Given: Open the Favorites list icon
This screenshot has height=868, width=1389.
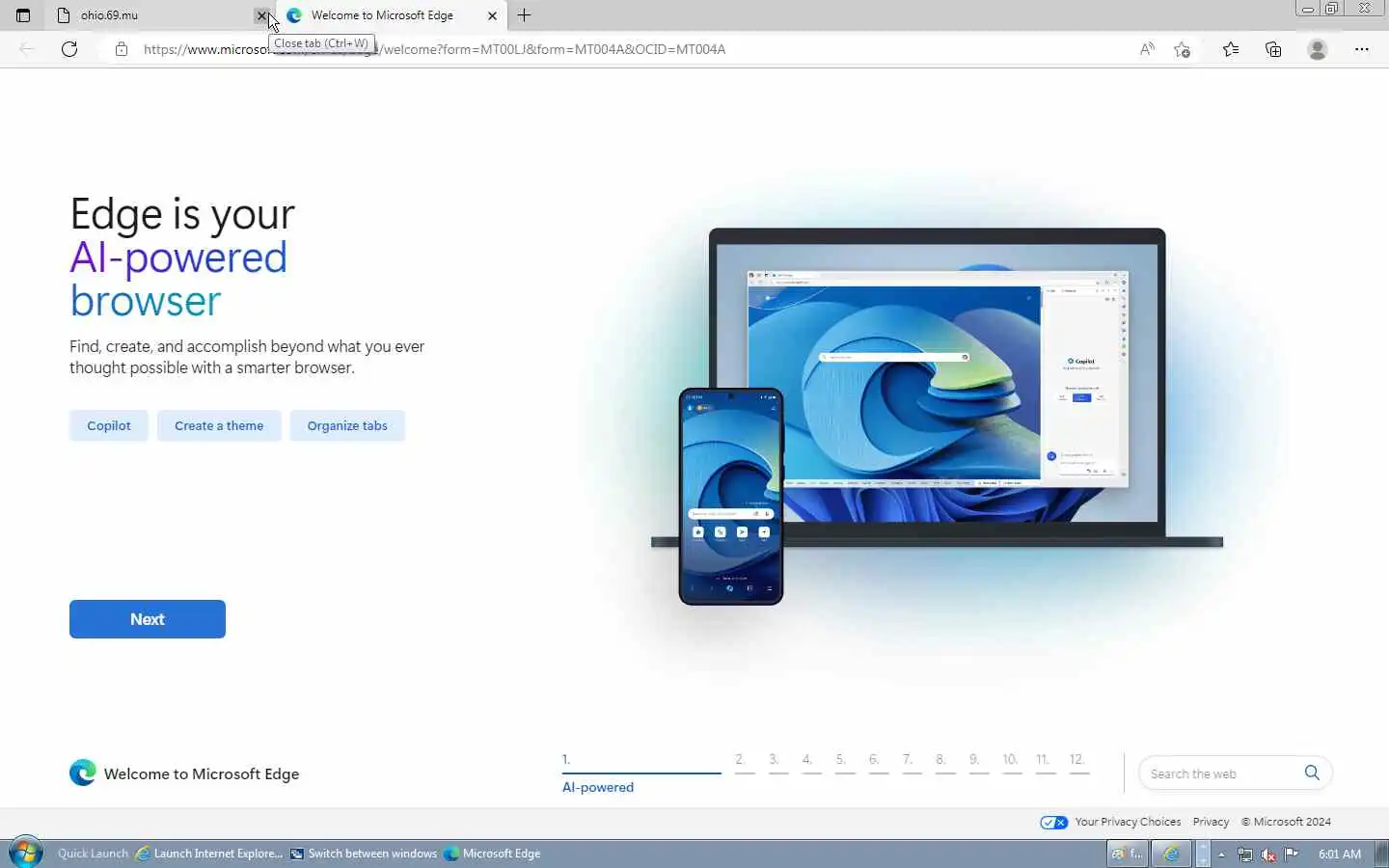Looking at the screenshot, I should pos(1231,49).
